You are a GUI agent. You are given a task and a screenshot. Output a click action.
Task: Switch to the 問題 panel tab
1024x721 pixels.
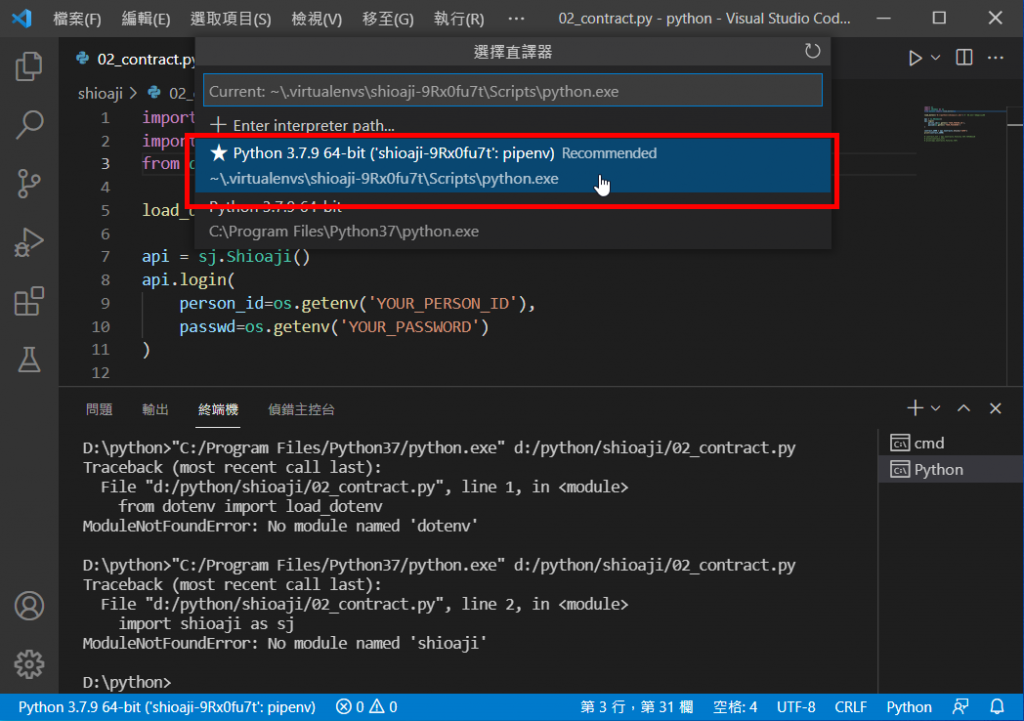tap(99, 409)
